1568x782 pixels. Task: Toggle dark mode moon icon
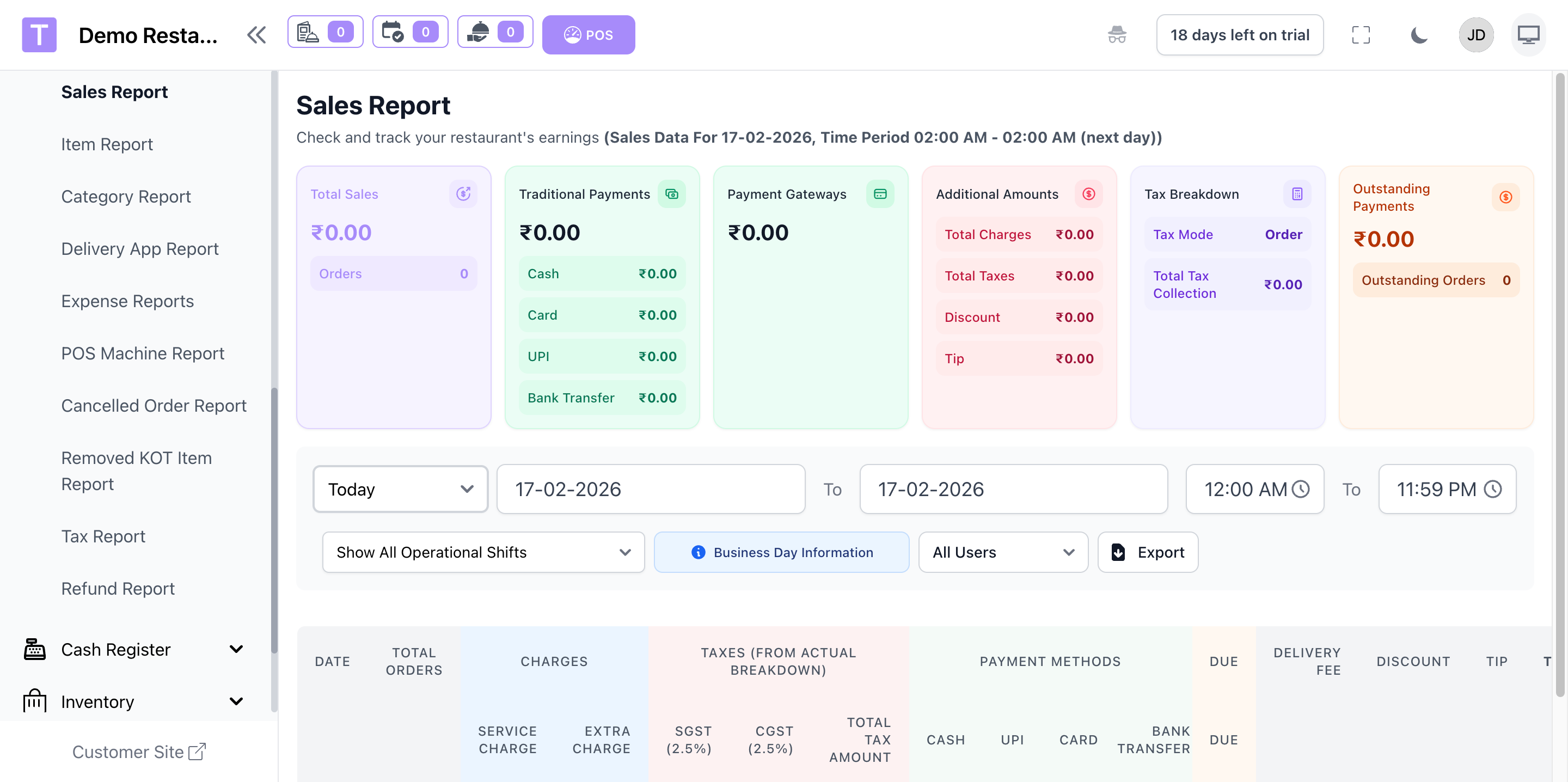click(x=1418, y=35)
